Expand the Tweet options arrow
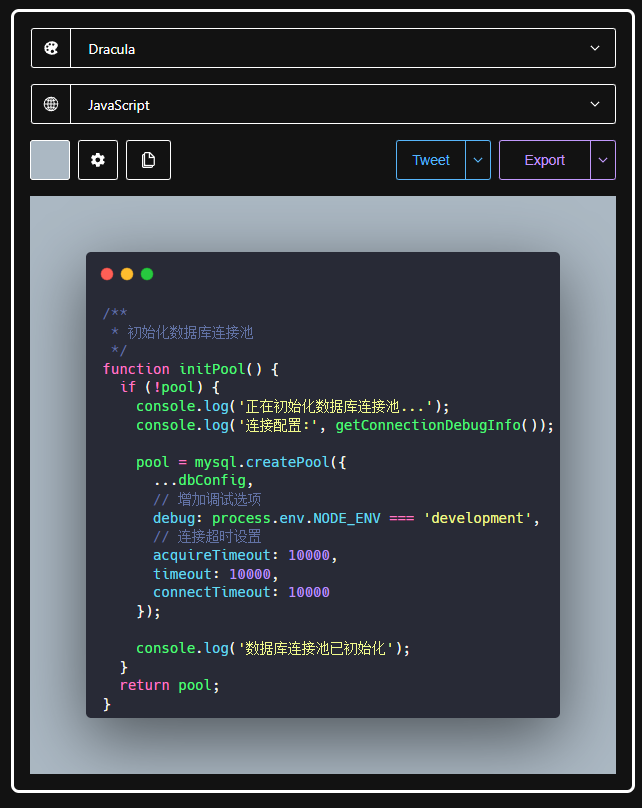This screenshot has width=642, height=808. click(x=478, y=160)
